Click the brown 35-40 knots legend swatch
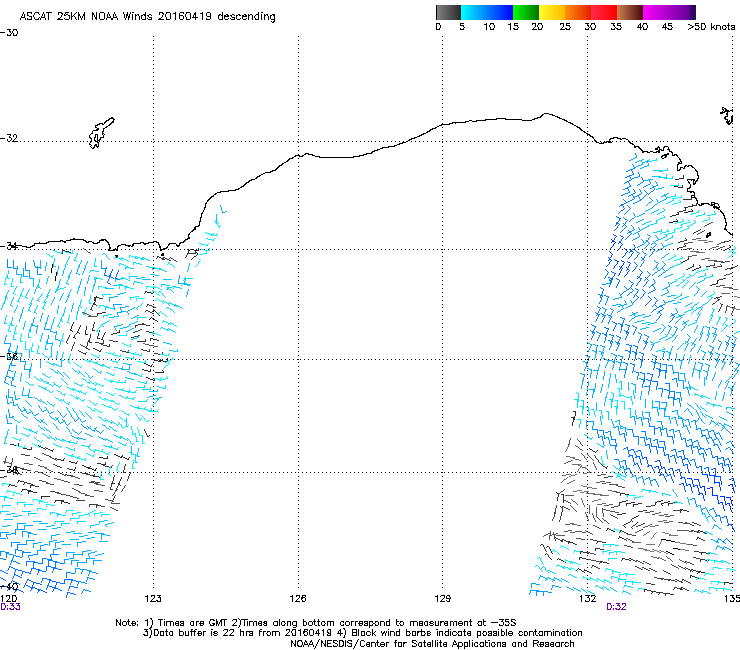This screenshot has width=740, height=650. click(x=630, y=12)
